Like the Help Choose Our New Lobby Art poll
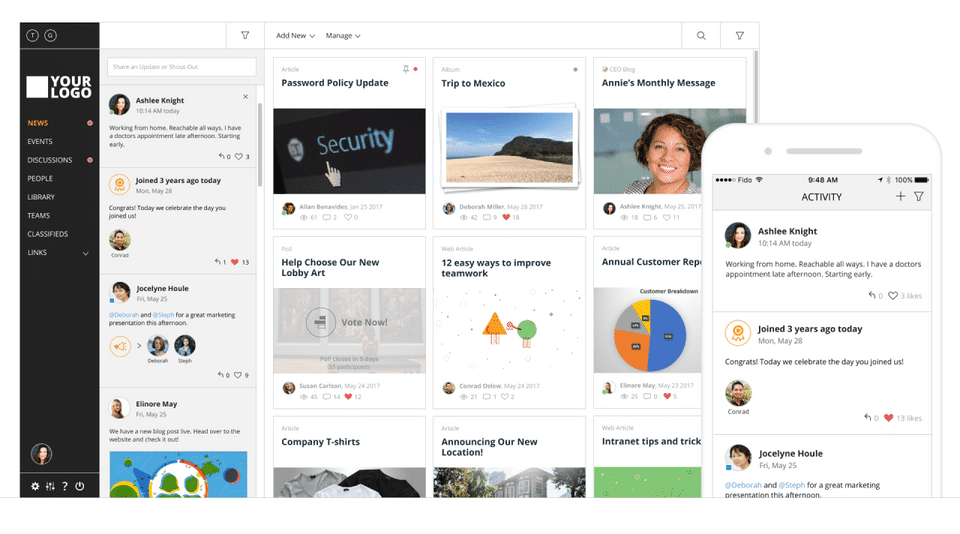Viewport: 960px width, 534px height. click(348, 397)
